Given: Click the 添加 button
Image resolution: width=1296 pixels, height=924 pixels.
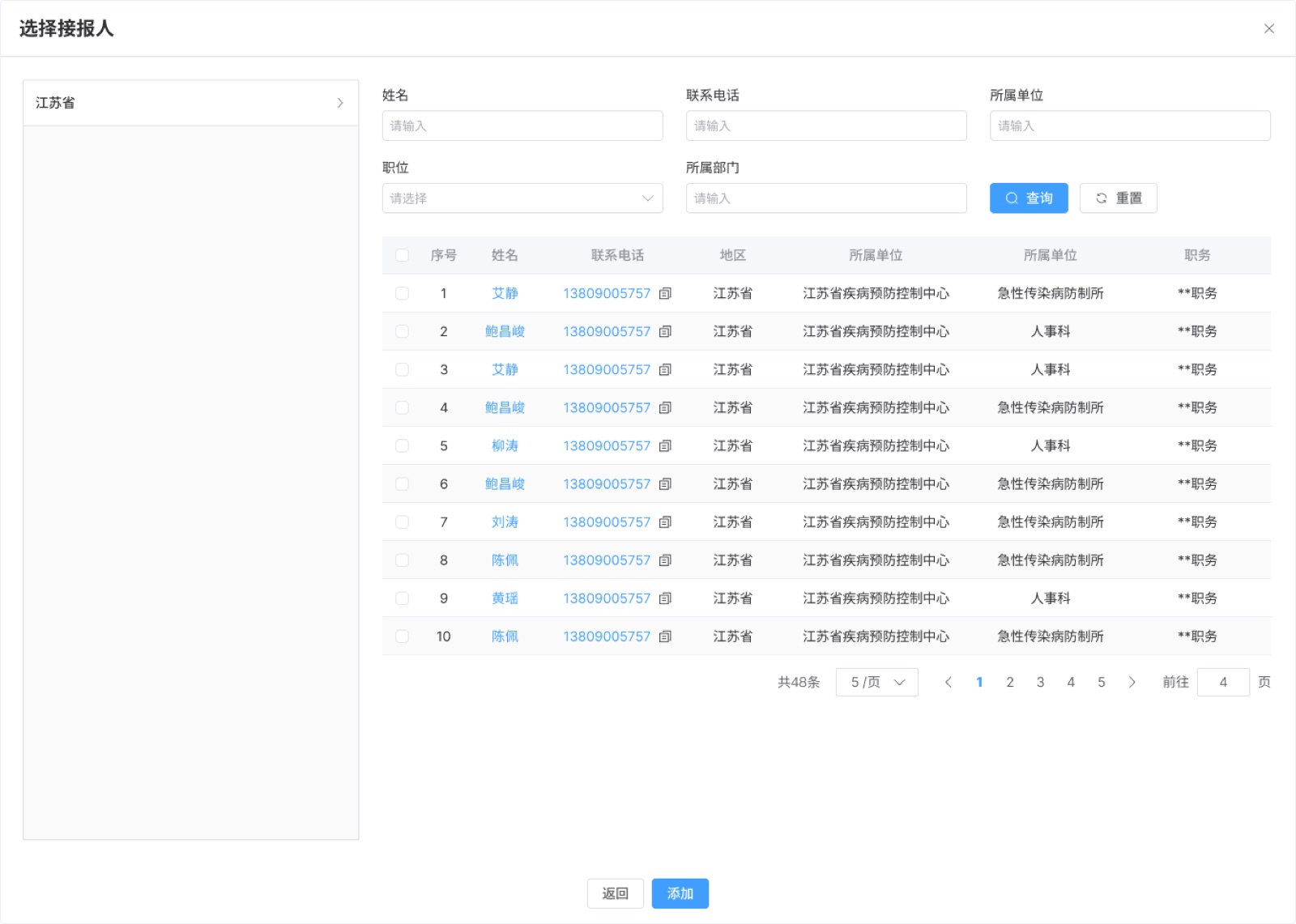Looking at the screenshot, I should 680,893.
